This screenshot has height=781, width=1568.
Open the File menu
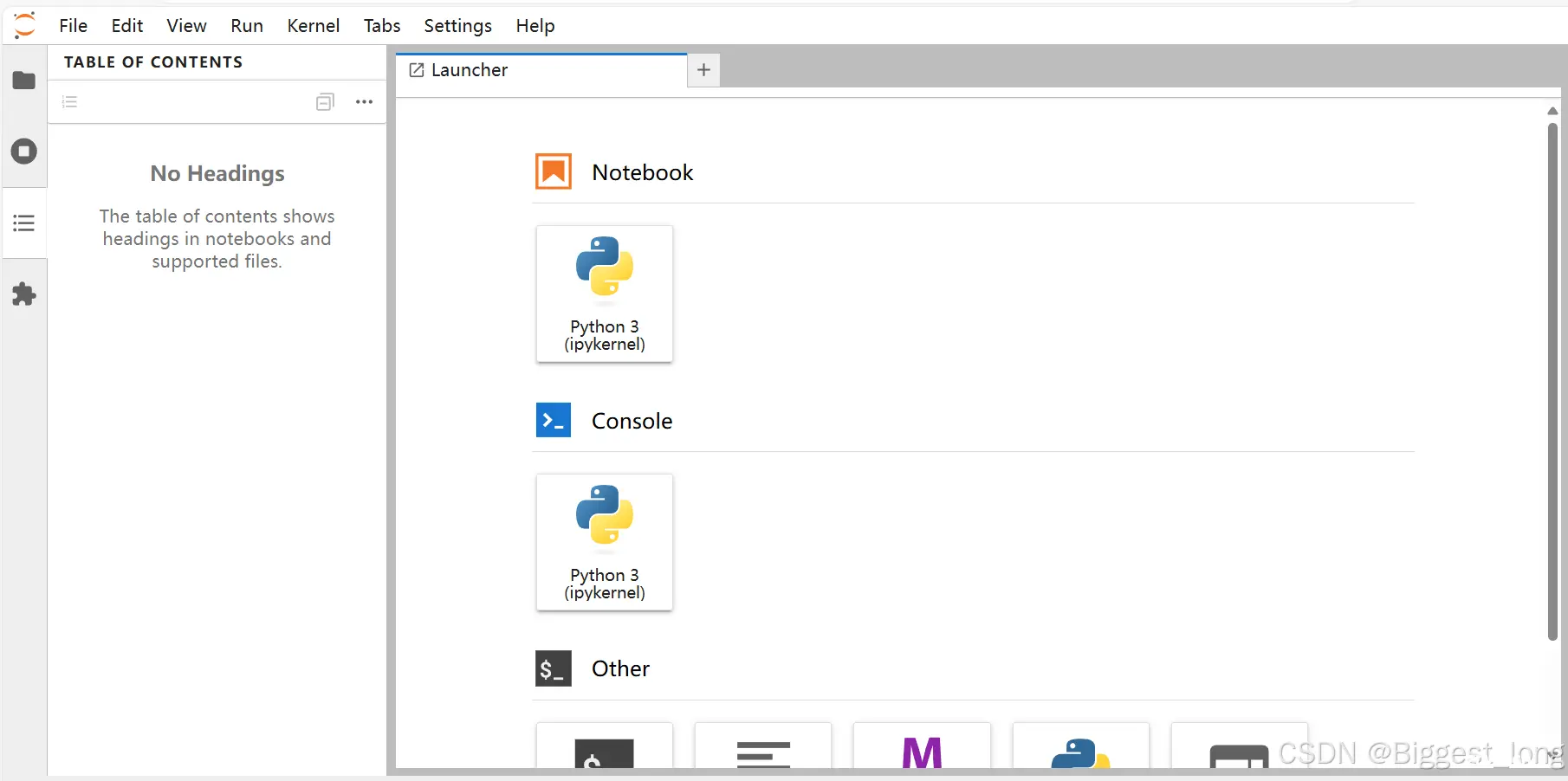tap(74, 26)
